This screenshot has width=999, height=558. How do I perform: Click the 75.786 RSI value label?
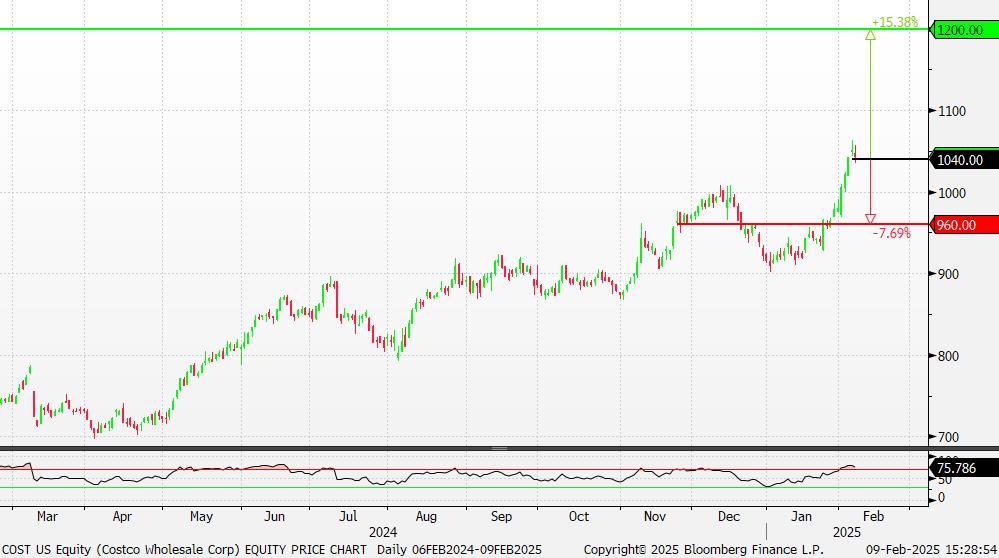coord(964,468)
